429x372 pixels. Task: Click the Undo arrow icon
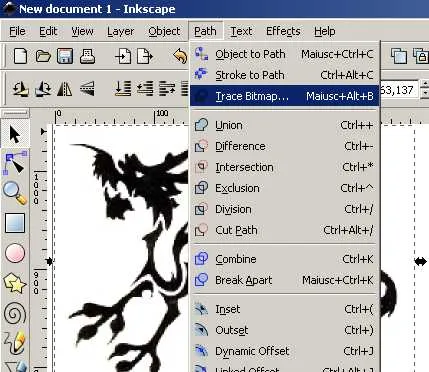click(180, 56)
